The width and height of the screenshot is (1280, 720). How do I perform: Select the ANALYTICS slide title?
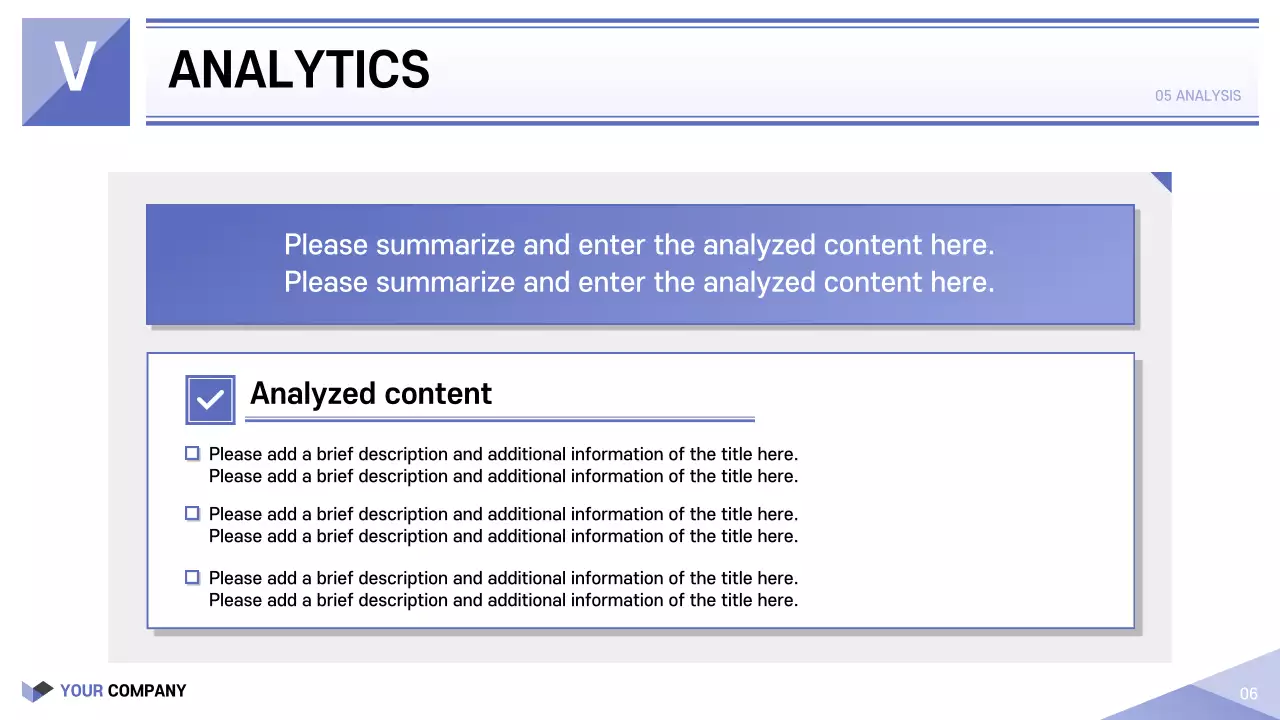point(299,70)
